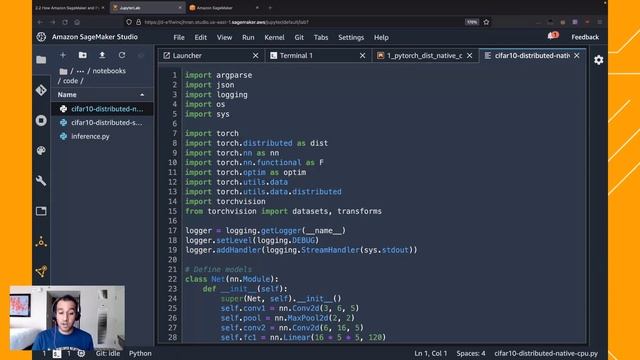640x360 pixels.
Task: Refresh the file list
Action: click(x=122, y=55)
